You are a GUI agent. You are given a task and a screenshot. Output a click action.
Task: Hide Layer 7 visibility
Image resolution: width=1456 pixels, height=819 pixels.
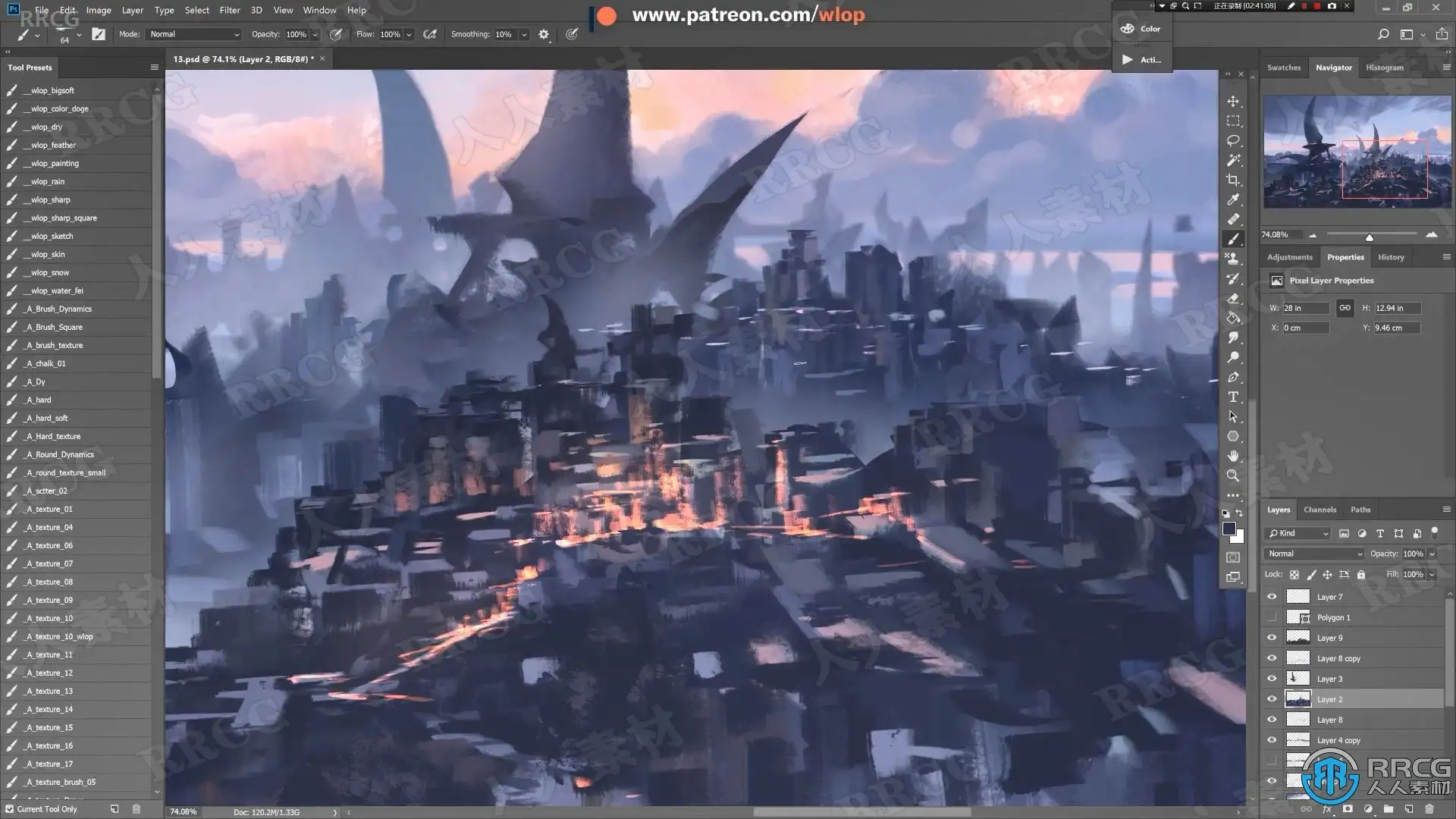click(1272, 597)
